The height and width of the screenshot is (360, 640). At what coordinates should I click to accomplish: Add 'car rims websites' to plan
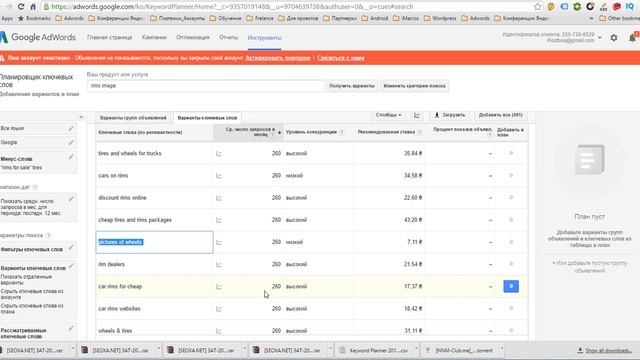pyautogui.click(x=511, y=308)
